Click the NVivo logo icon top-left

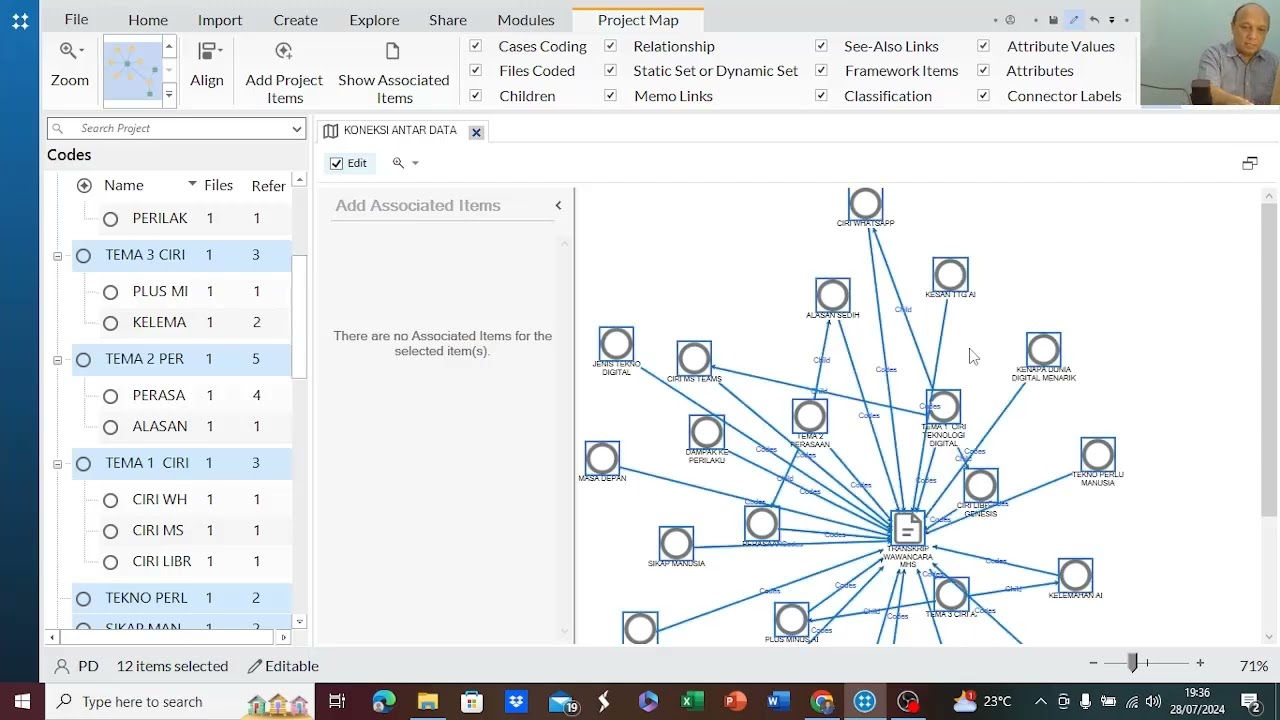pyautogui.click(x=20, y=20)
